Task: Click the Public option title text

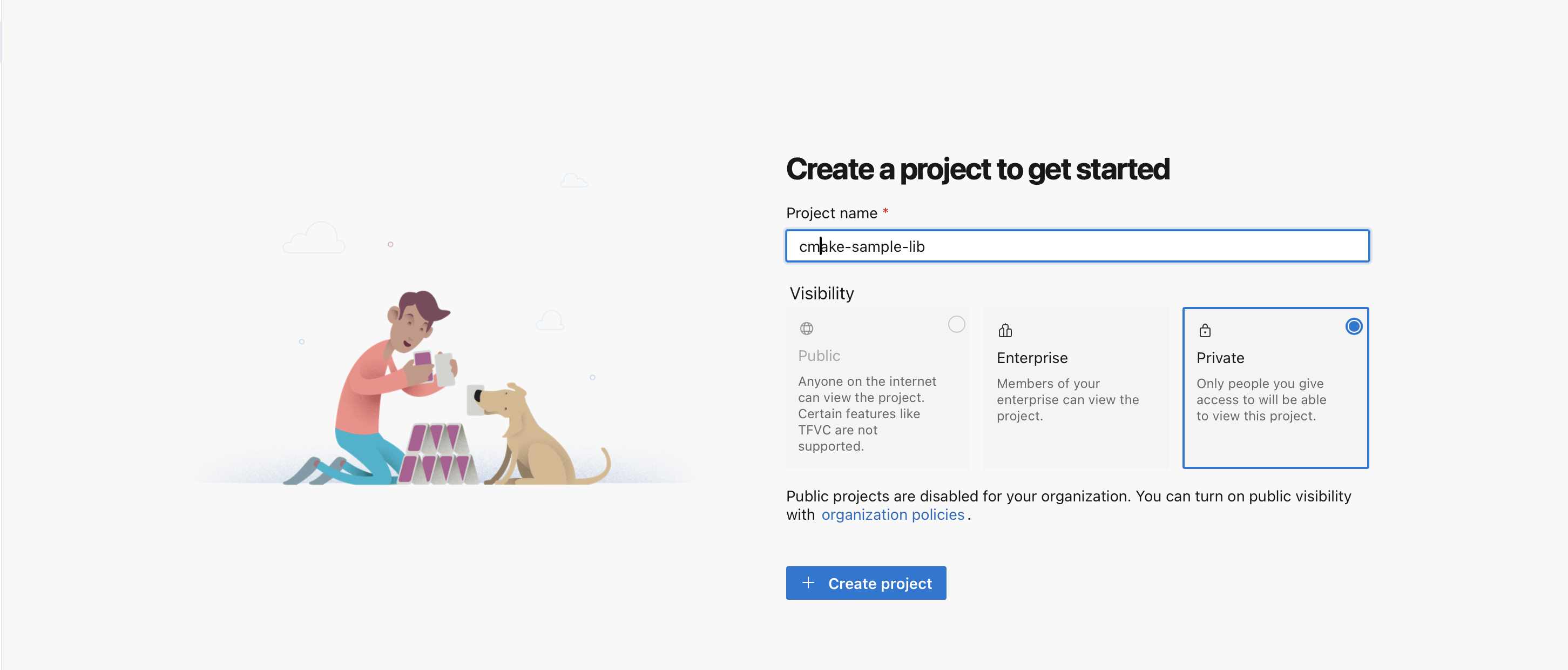Action: (x=819, y=356)
